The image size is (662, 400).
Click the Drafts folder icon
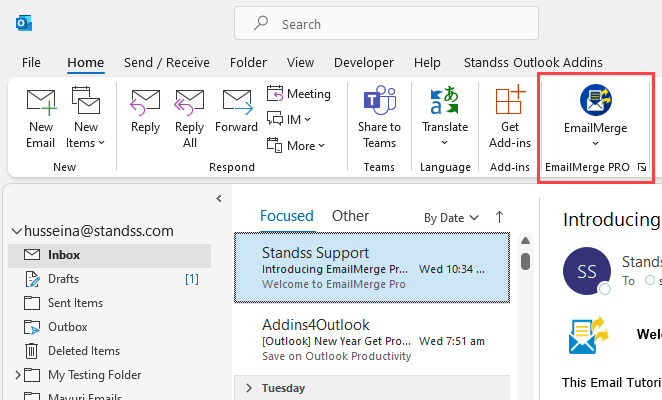(x=32, y=279)
